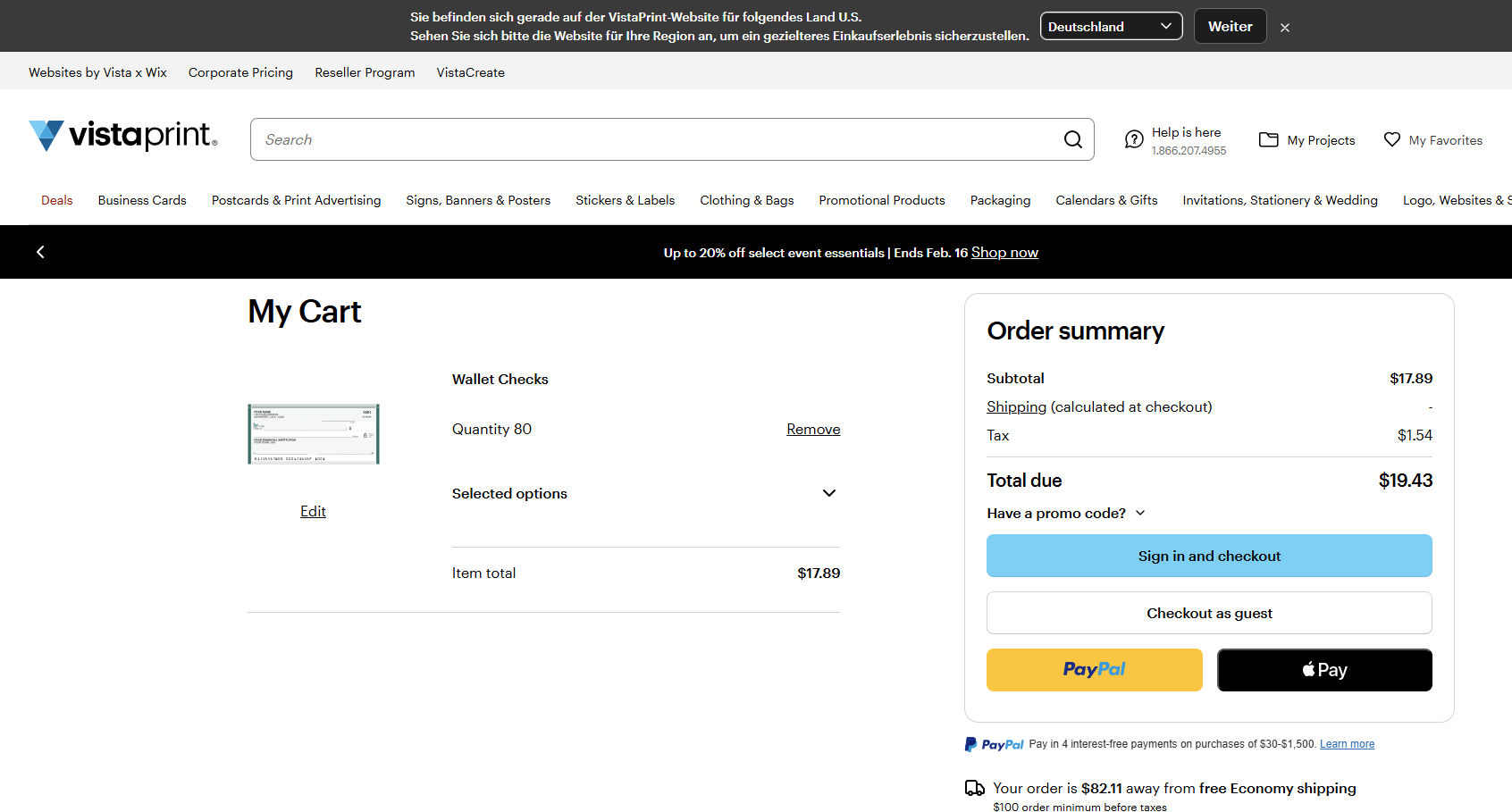This screenshot has height=812, width=1512.
Task: Click the help phone number 1.866.207.4955
Action: coord(1189,151)
